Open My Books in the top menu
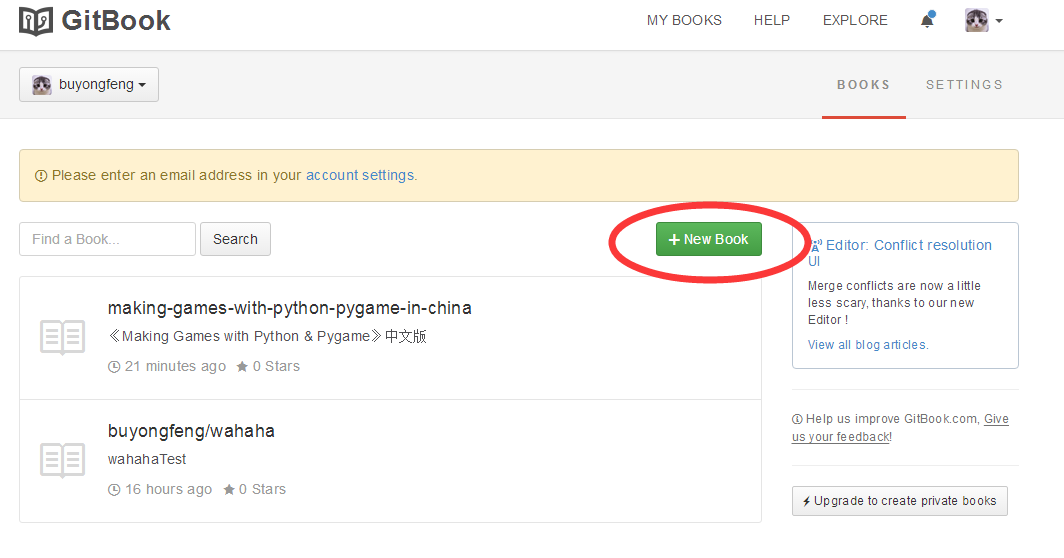This screenshot has height=558, width=1064. tap(684, 20)
